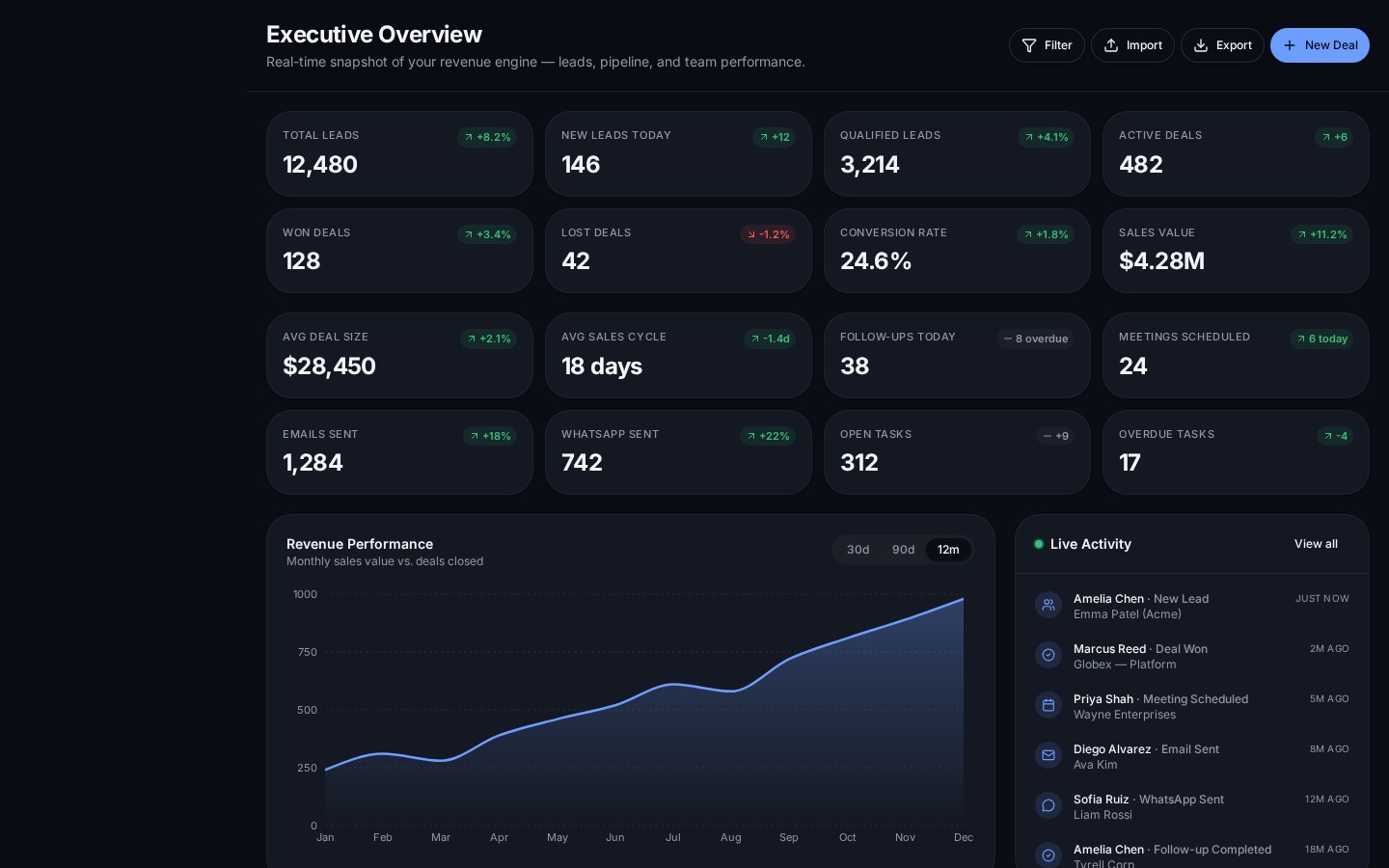Viewport: 1389px width, 868px height.
Task: Click the Deal Won check icon for Marcus Reed
Action: 1049,655
